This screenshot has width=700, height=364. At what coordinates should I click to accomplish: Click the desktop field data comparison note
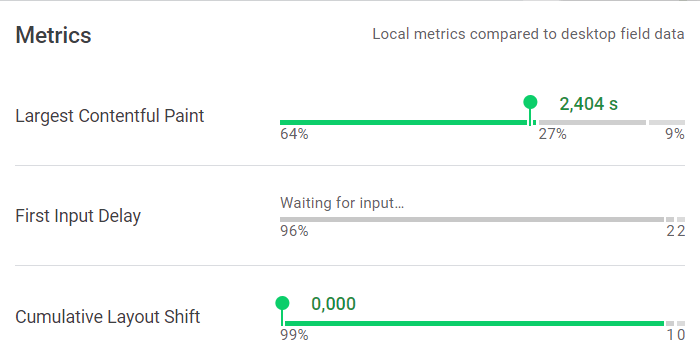528,34
